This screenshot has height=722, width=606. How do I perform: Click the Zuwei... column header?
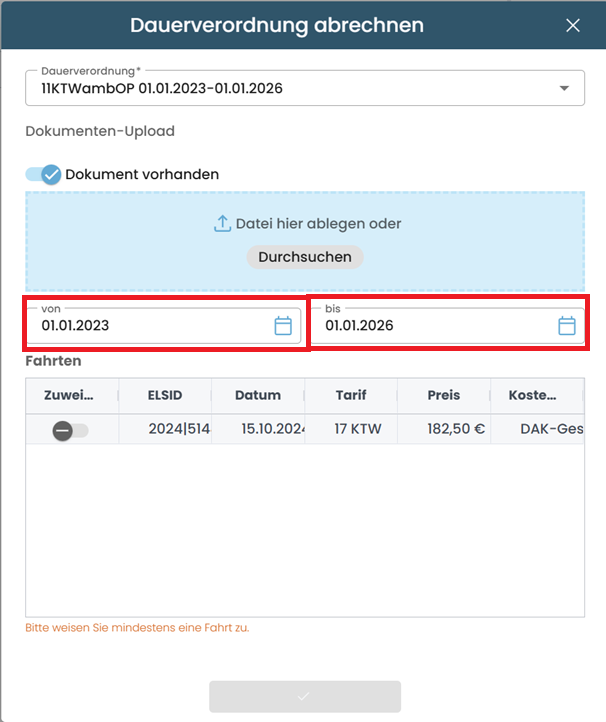(x=71, y=395)
